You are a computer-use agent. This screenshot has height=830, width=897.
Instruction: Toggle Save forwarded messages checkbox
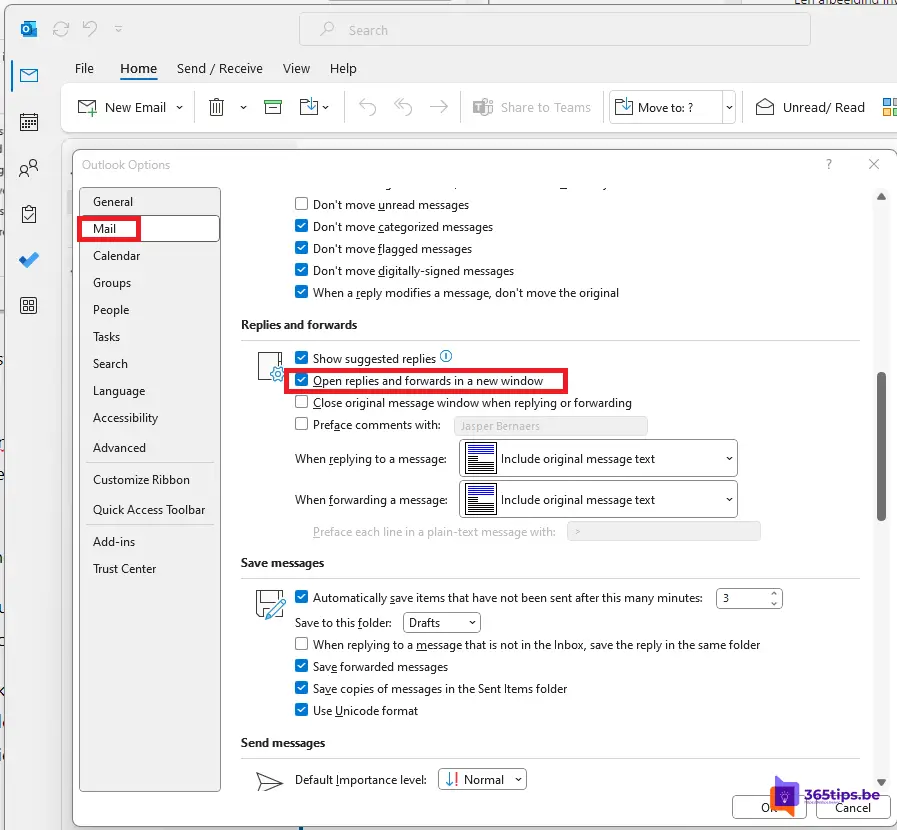pos(302,667)
